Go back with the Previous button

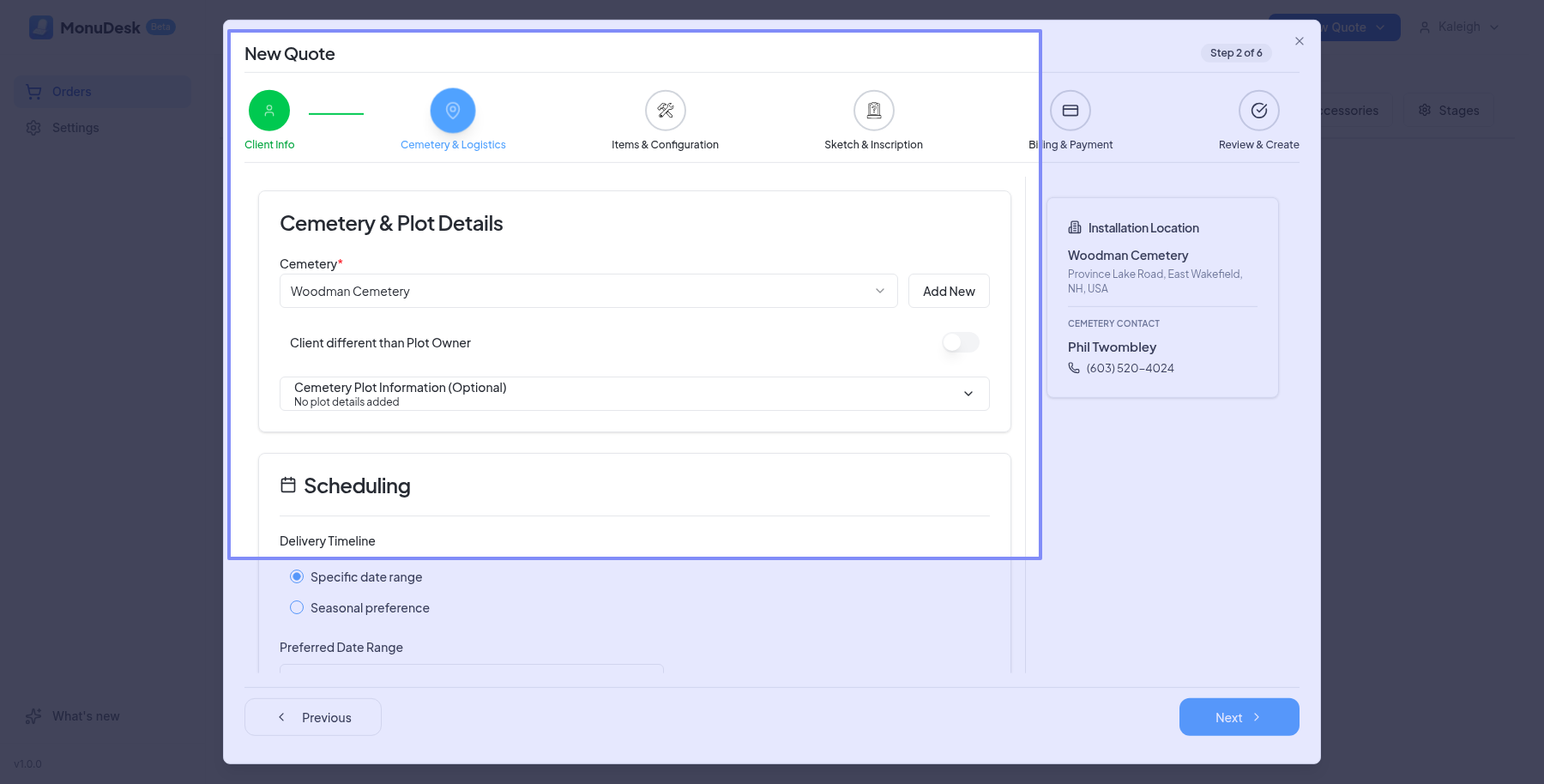coord(313,717)
